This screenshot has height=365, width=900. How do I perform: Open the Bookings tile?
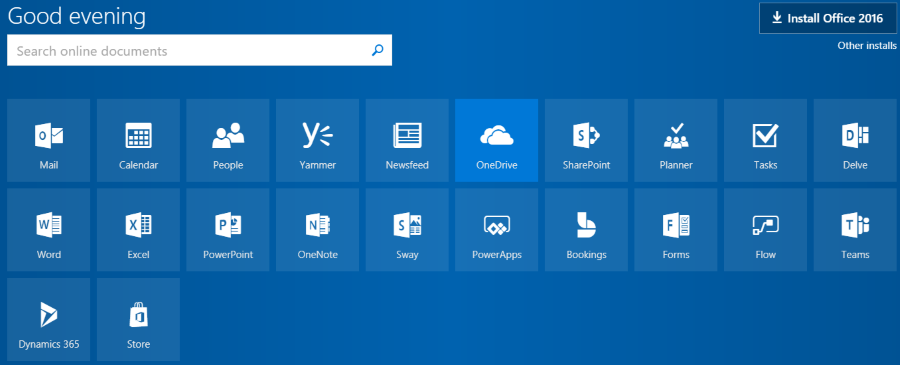point(586,230)
